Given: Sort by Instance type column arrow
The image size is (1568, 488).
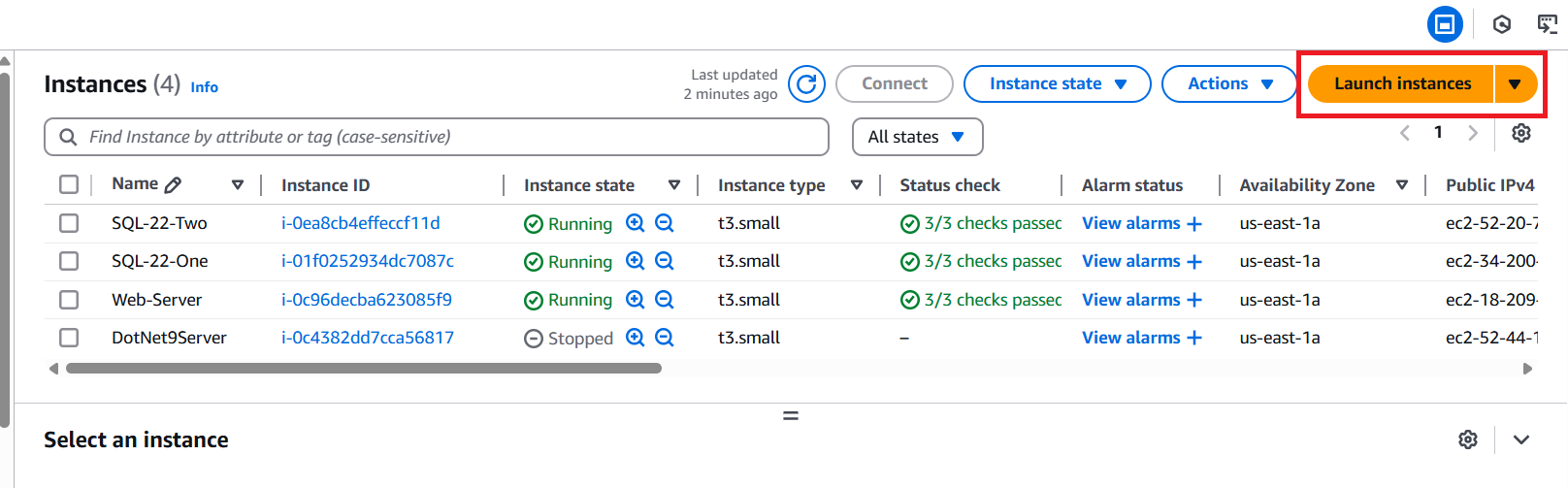Looking at the screenshot, I should [x=857, y=185].
